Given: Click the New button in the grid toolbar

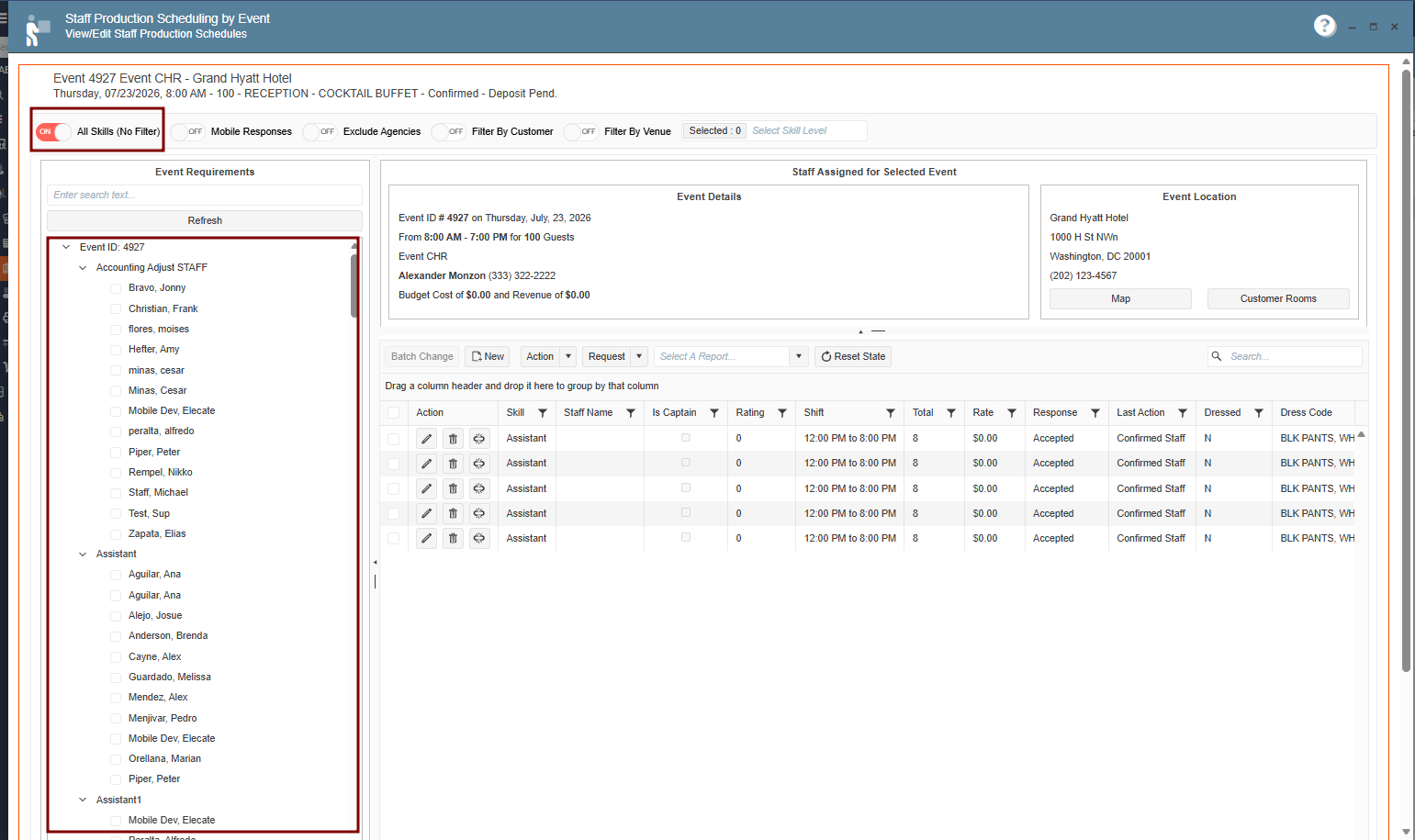Looking at the screenshot, I should pos(488,356).
